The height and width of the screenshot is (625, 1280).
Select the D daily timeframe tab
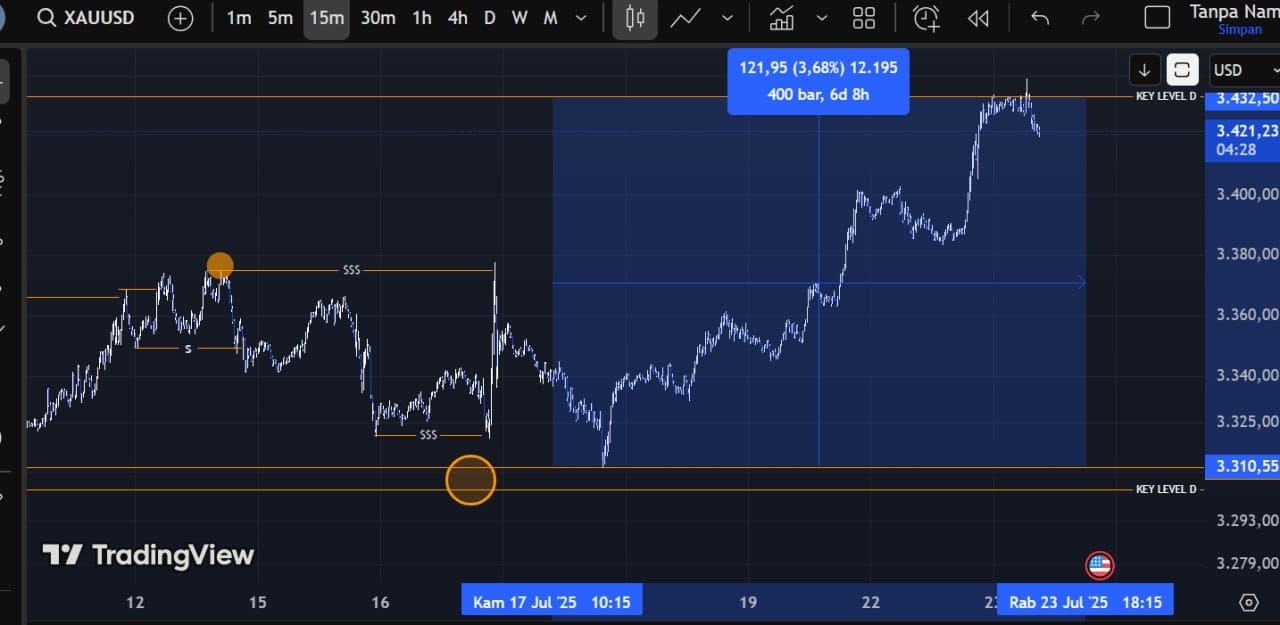pyautogui.click(x=489, y=18)
